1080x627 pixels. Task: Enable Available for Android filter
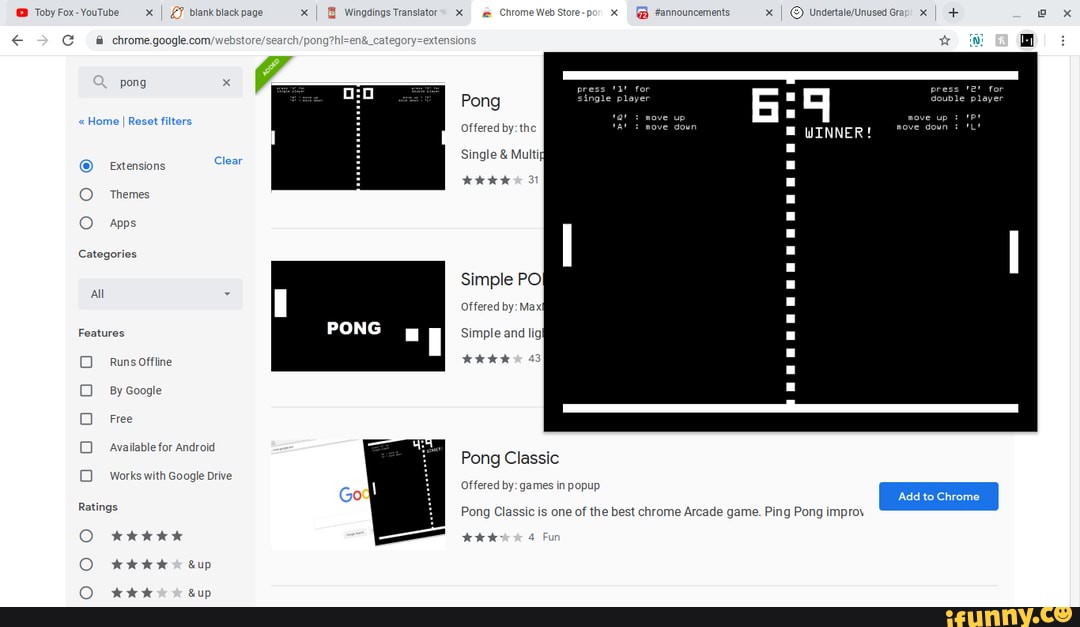[x=86, y=447]
